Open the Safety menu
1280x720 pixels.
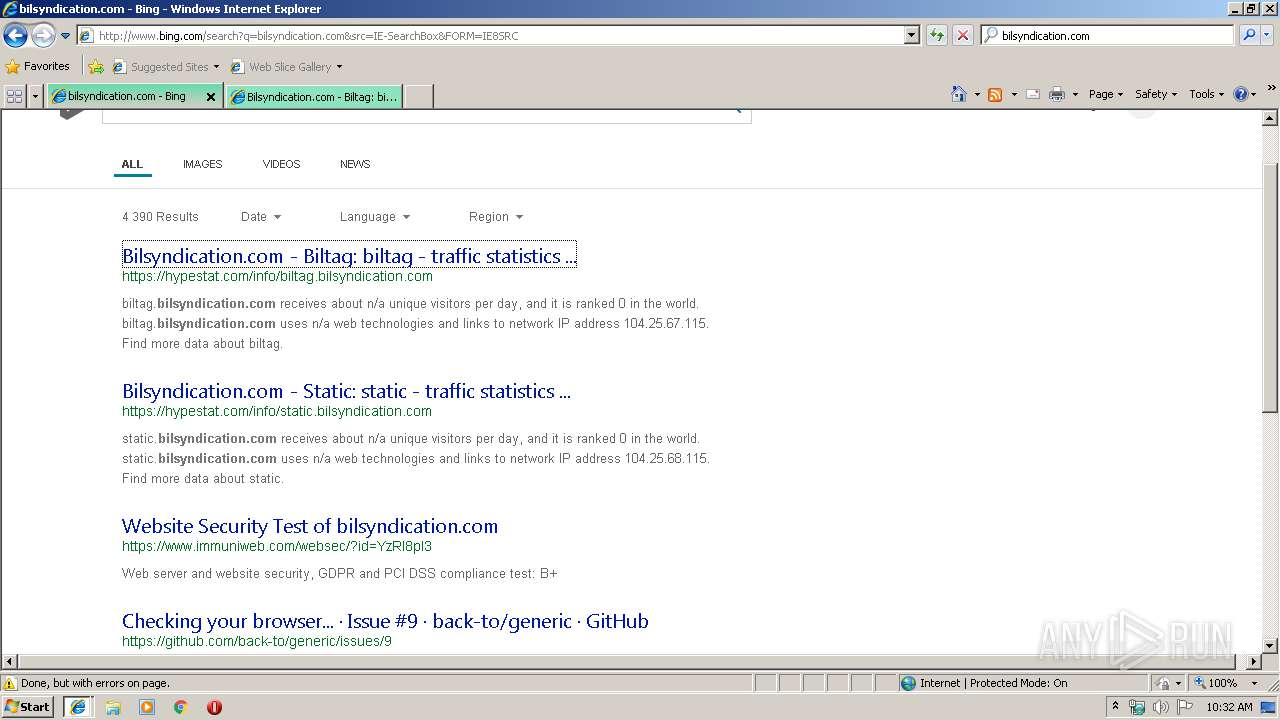click(x=1155, y=94)
